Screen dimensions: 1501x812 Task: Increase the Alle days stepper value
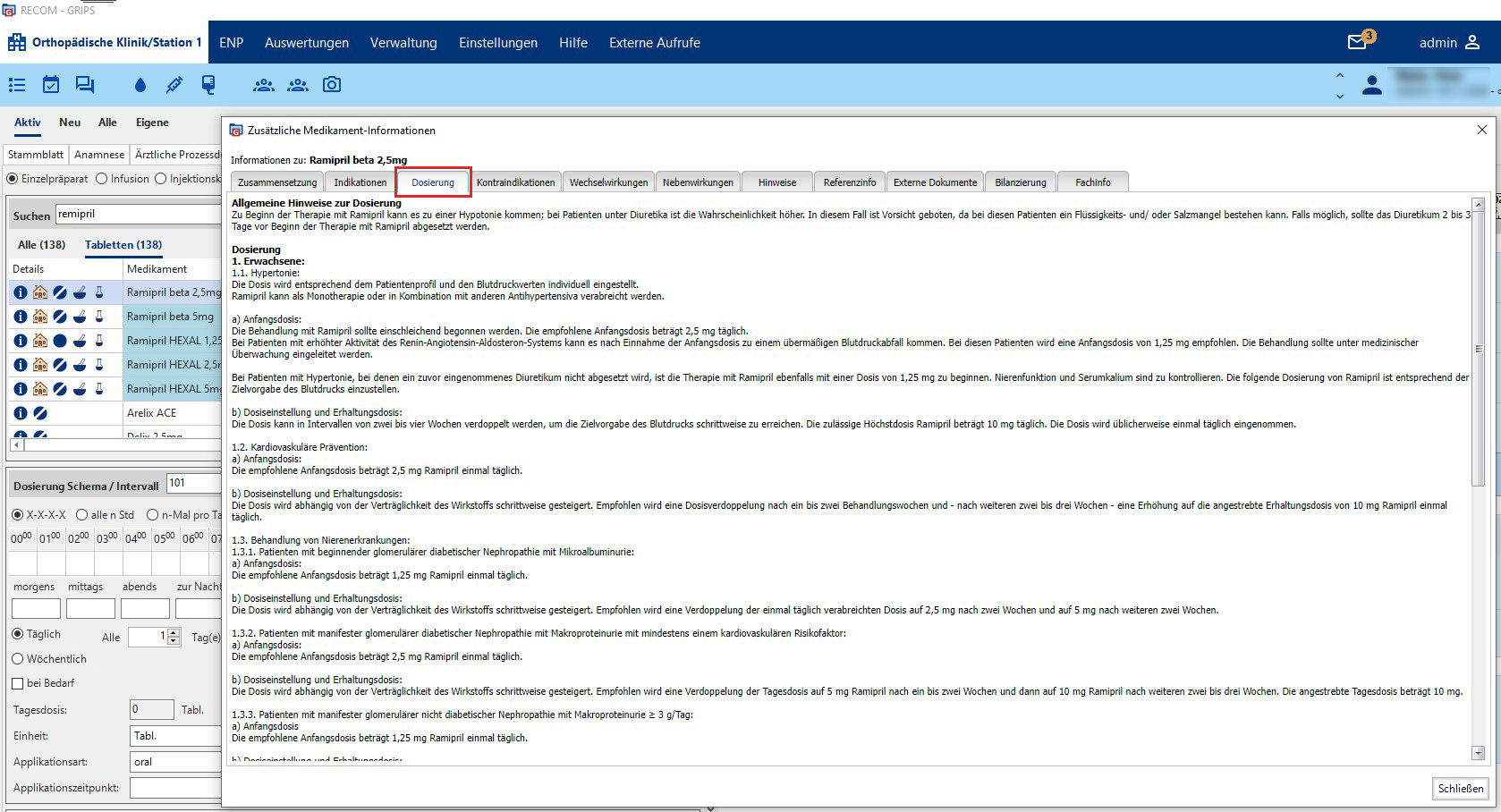[x=174, y=632]
